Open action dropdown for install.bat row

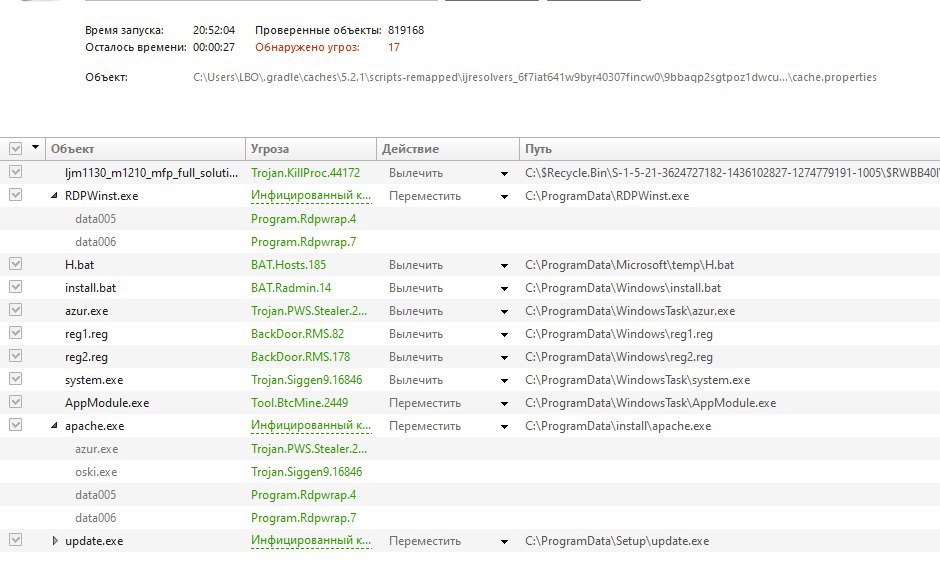coord(504,289)
